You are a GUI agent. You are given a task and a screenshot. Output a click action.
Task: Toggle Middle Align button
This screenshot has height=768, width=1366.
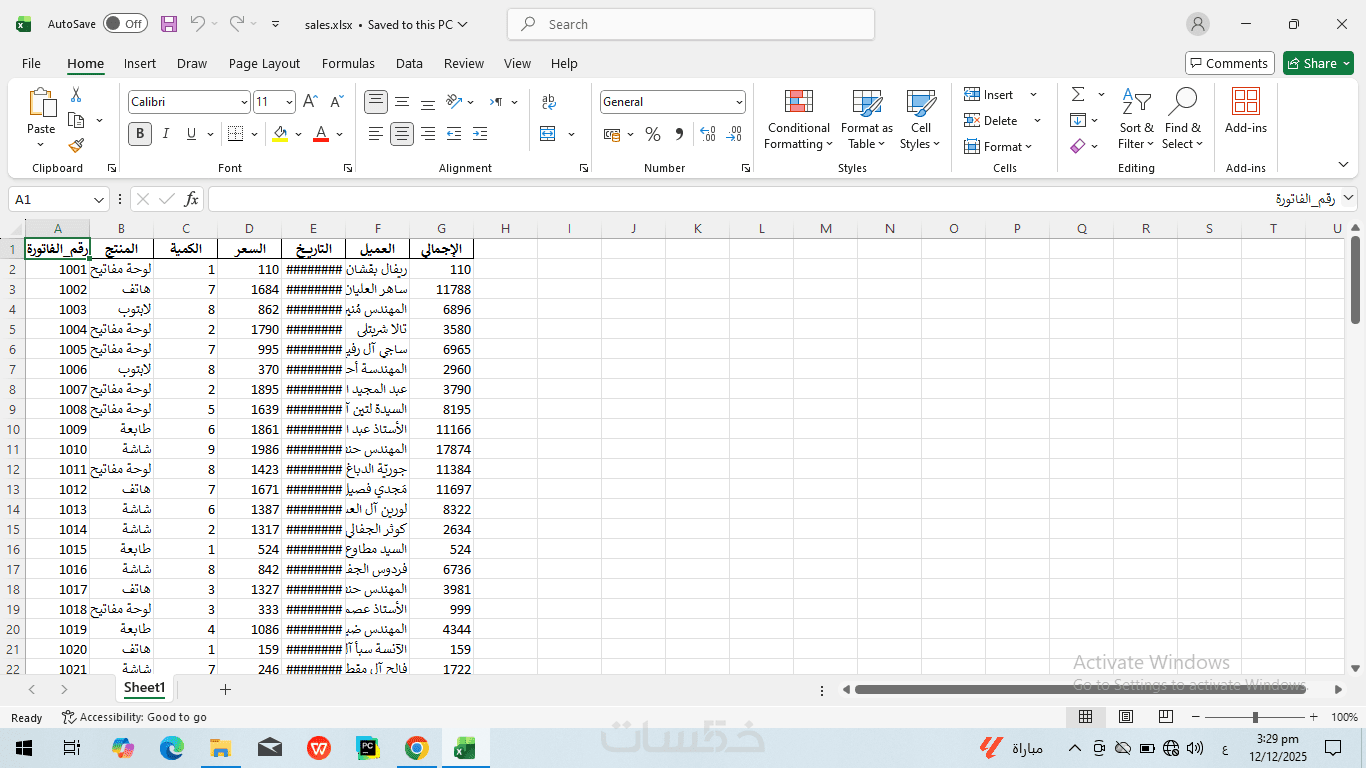tap(402, 102)
